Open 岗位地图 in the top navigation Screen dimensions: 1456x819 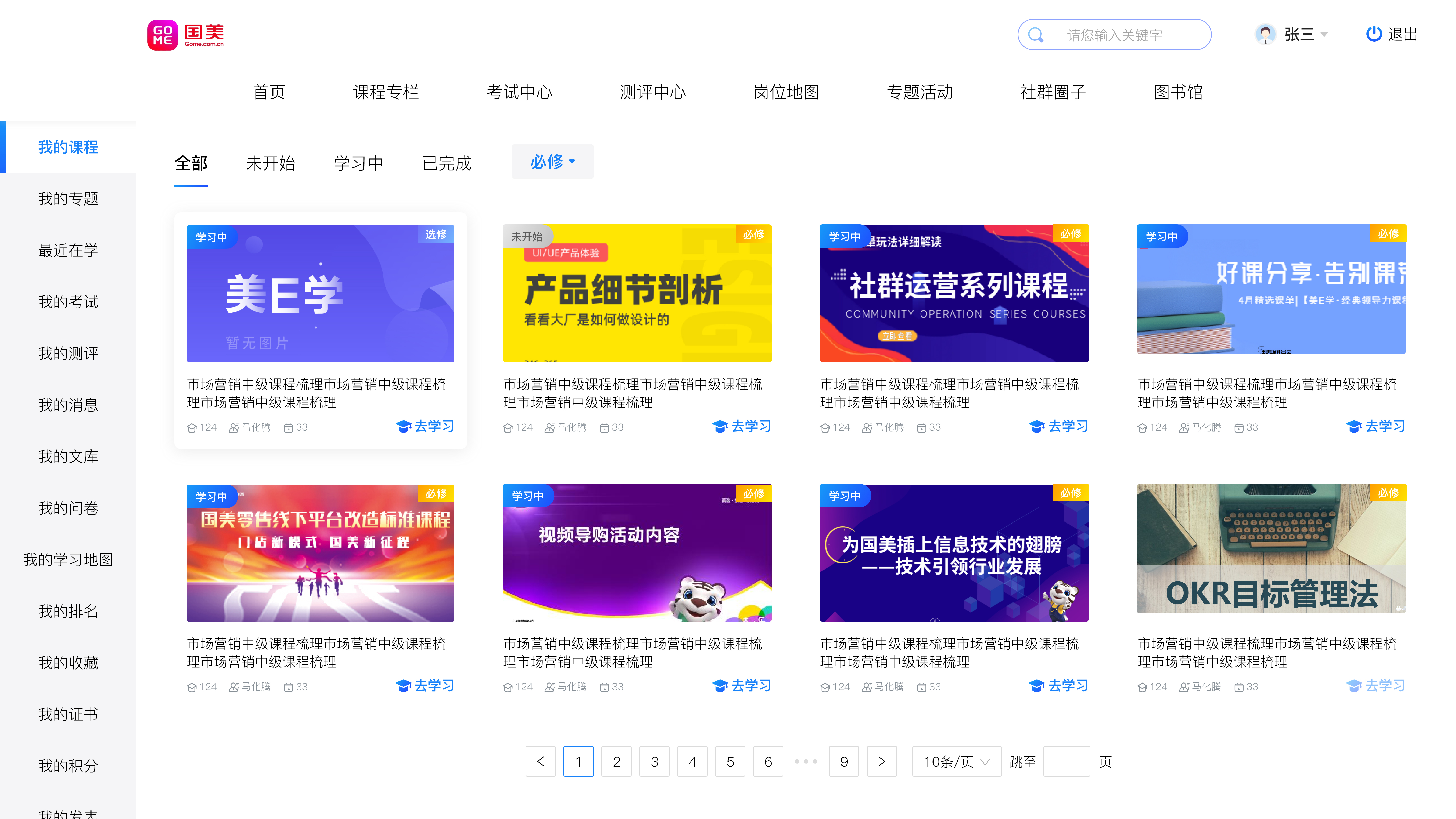point(786,92)
